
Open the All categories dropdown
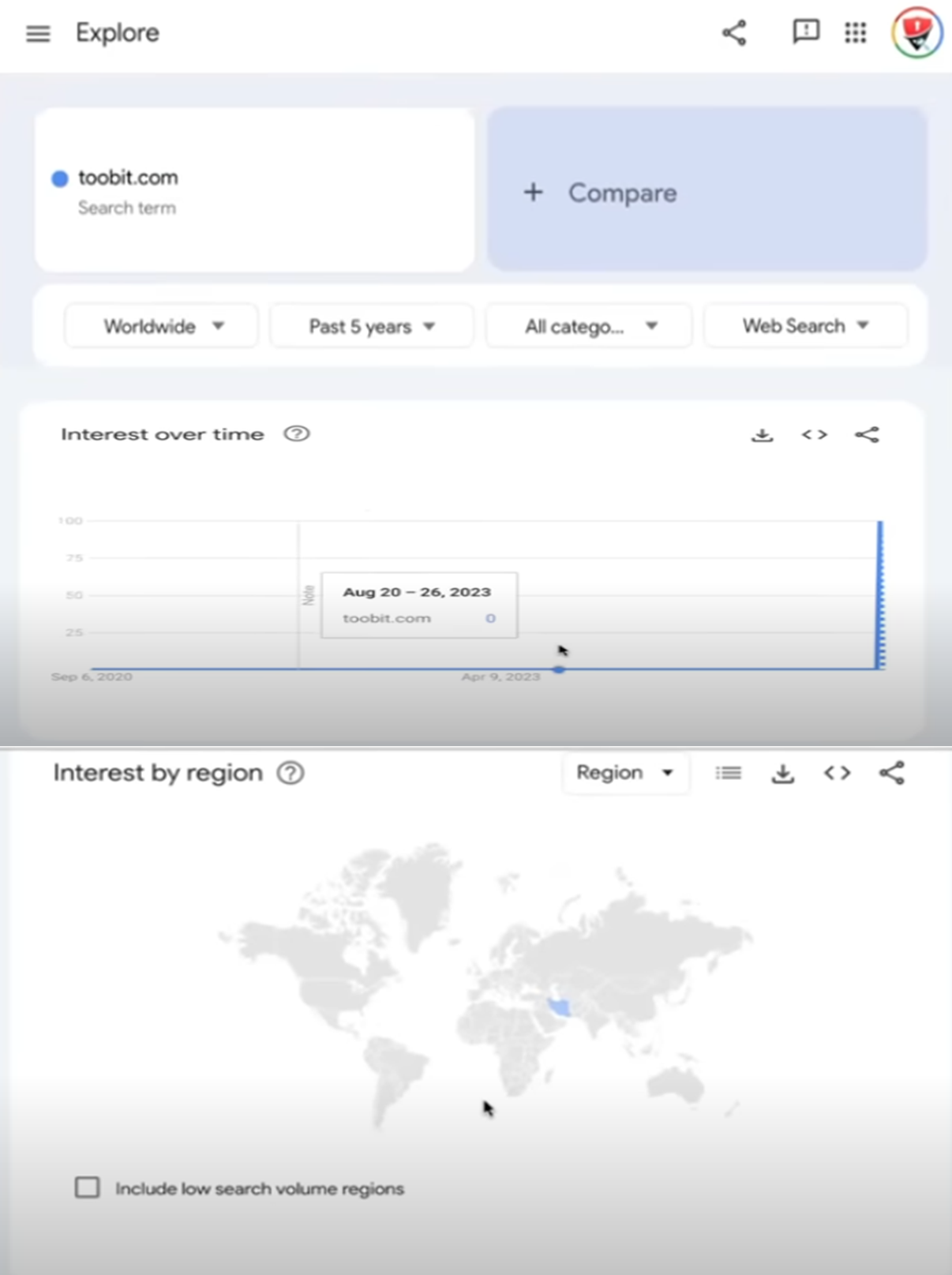click(589, 326)
